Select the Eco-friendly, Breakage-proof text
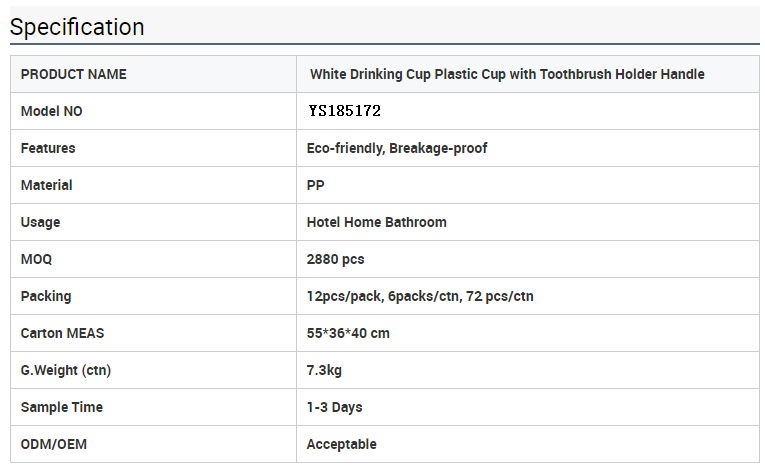765x468 pixels. 397,148
